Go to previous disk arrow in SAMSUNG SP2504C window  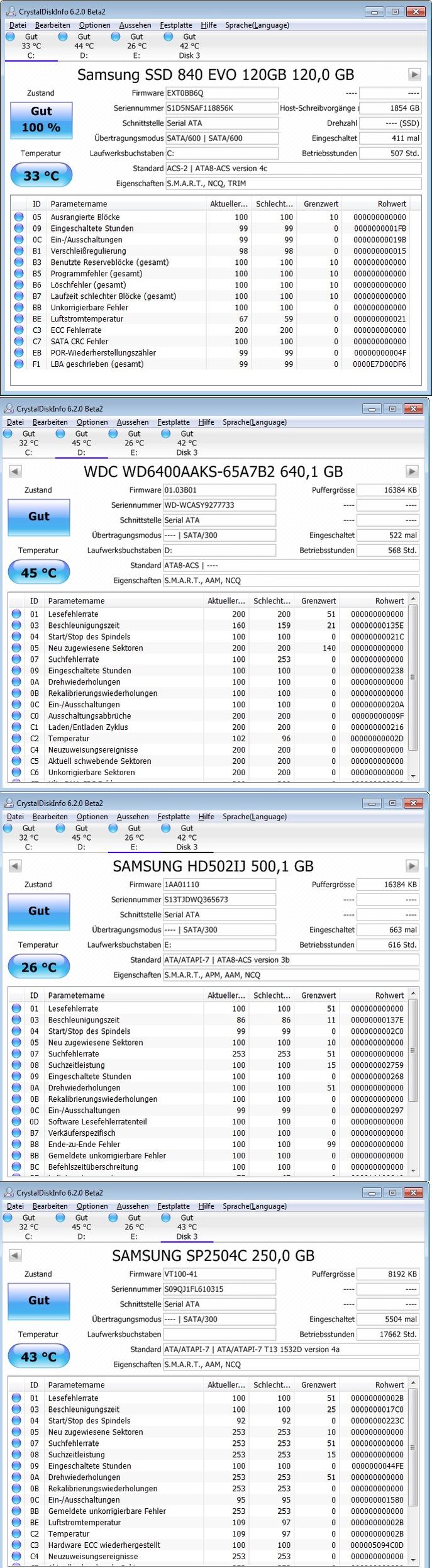coord(15,1255)
